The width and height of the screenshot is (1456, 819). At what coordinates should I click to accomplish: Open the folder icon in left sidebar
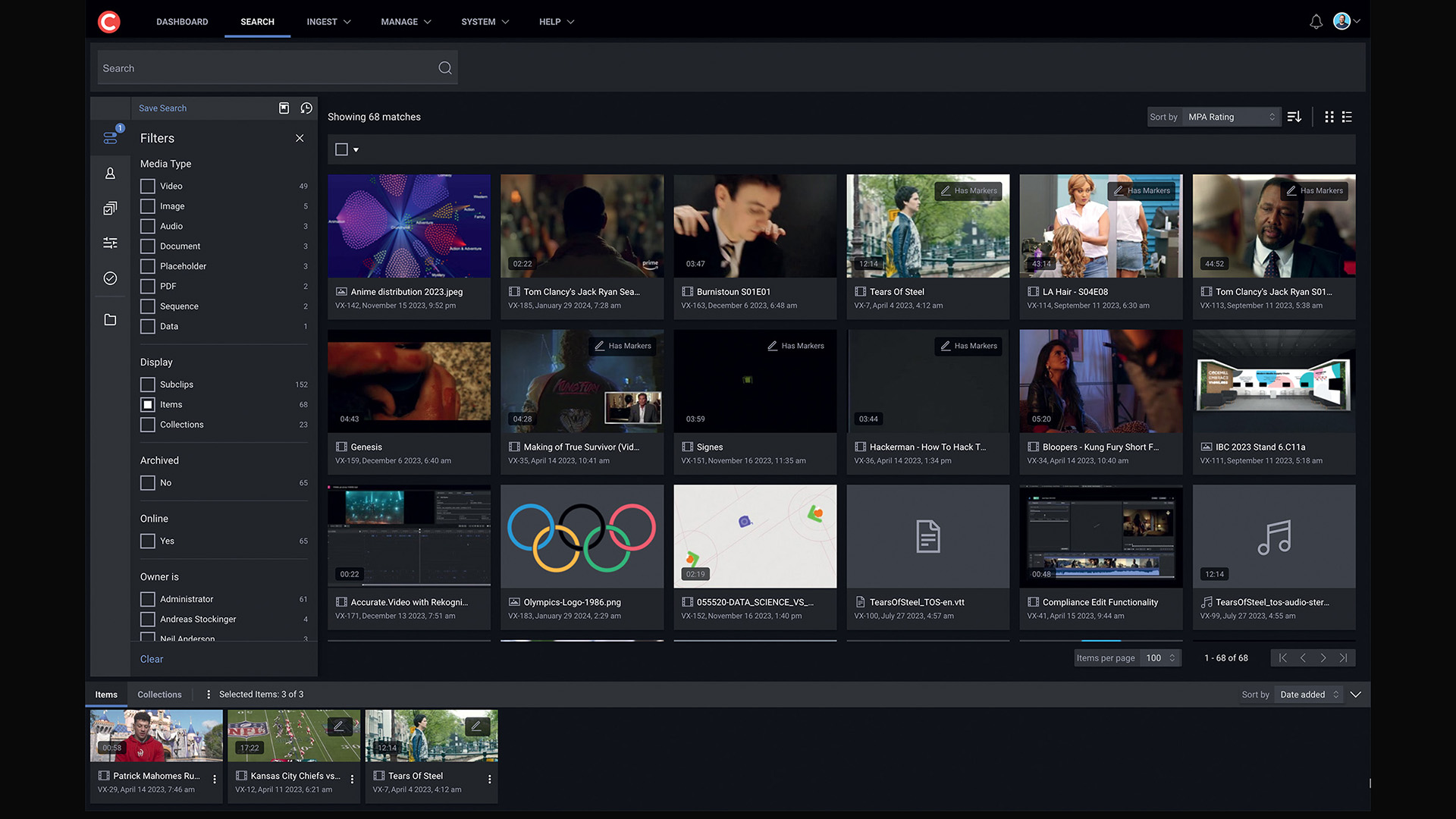click(110, 320)
